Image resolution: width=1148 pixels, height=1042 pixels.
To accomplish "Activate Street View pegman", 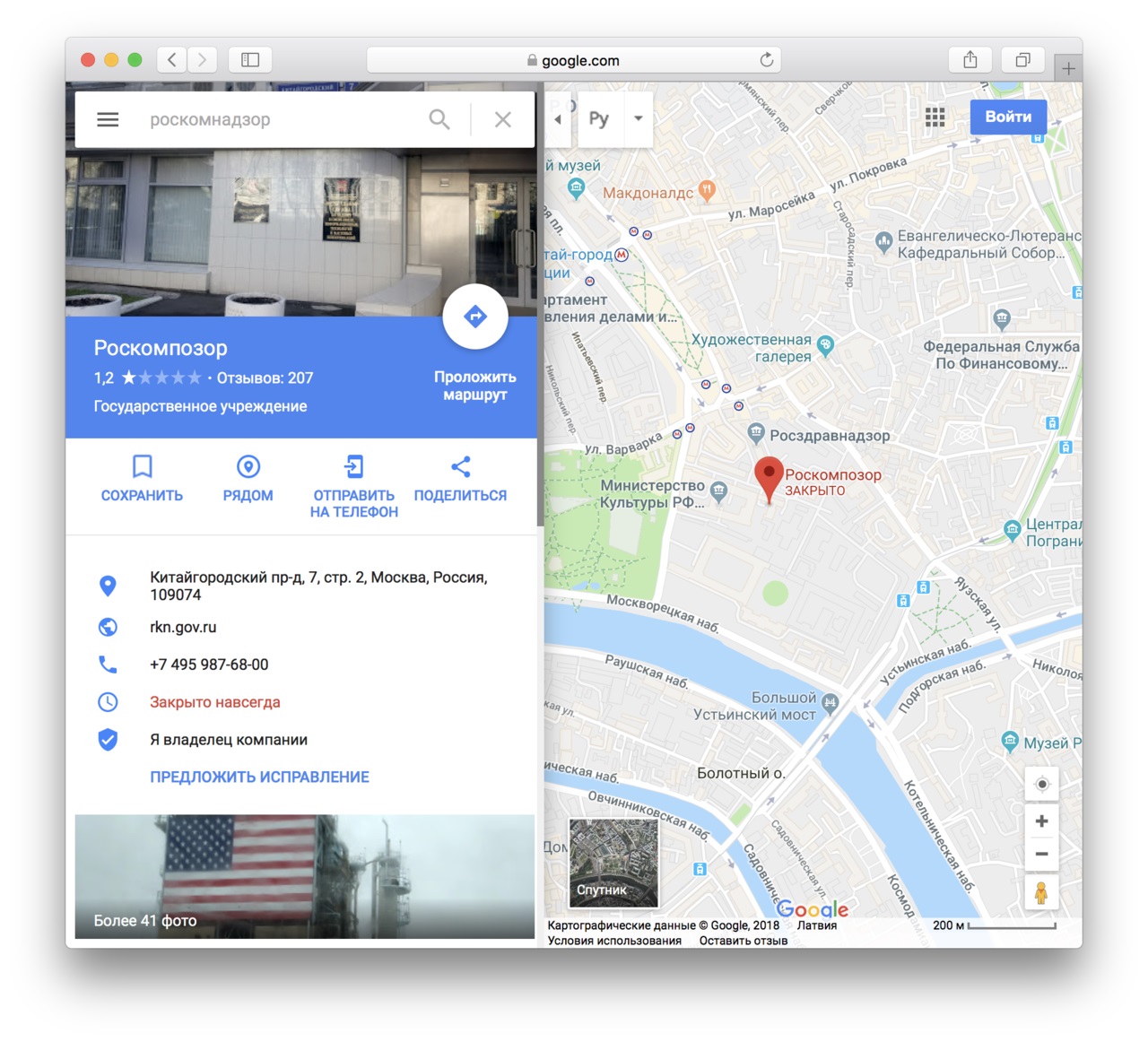I will pos(1041,893).
